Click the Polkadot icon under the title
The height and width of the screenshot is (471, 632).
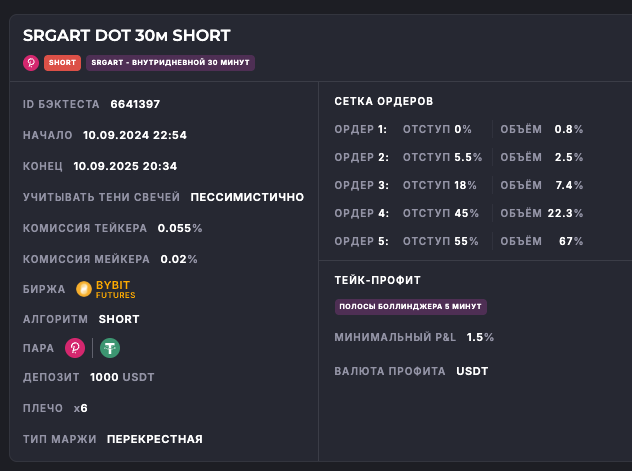[31, 63]
